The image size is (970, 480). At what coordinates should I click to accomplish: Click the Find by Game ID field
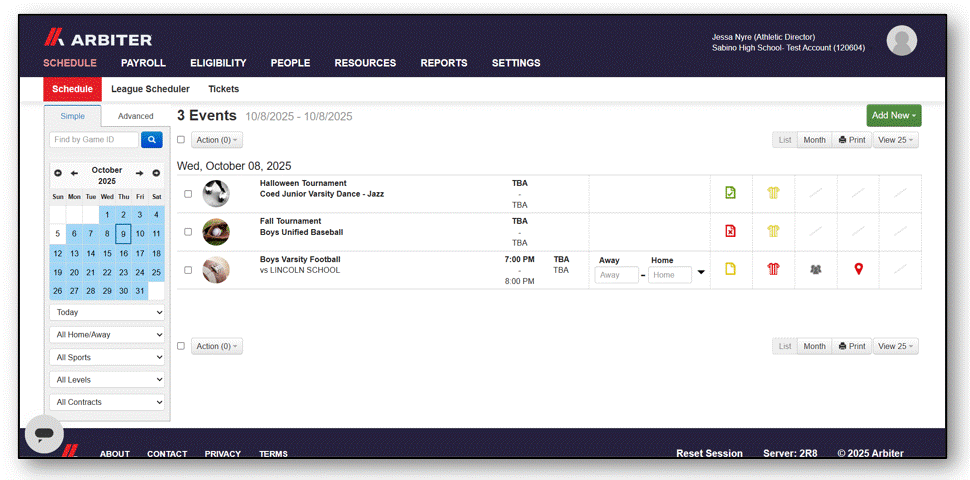(94, 140)
